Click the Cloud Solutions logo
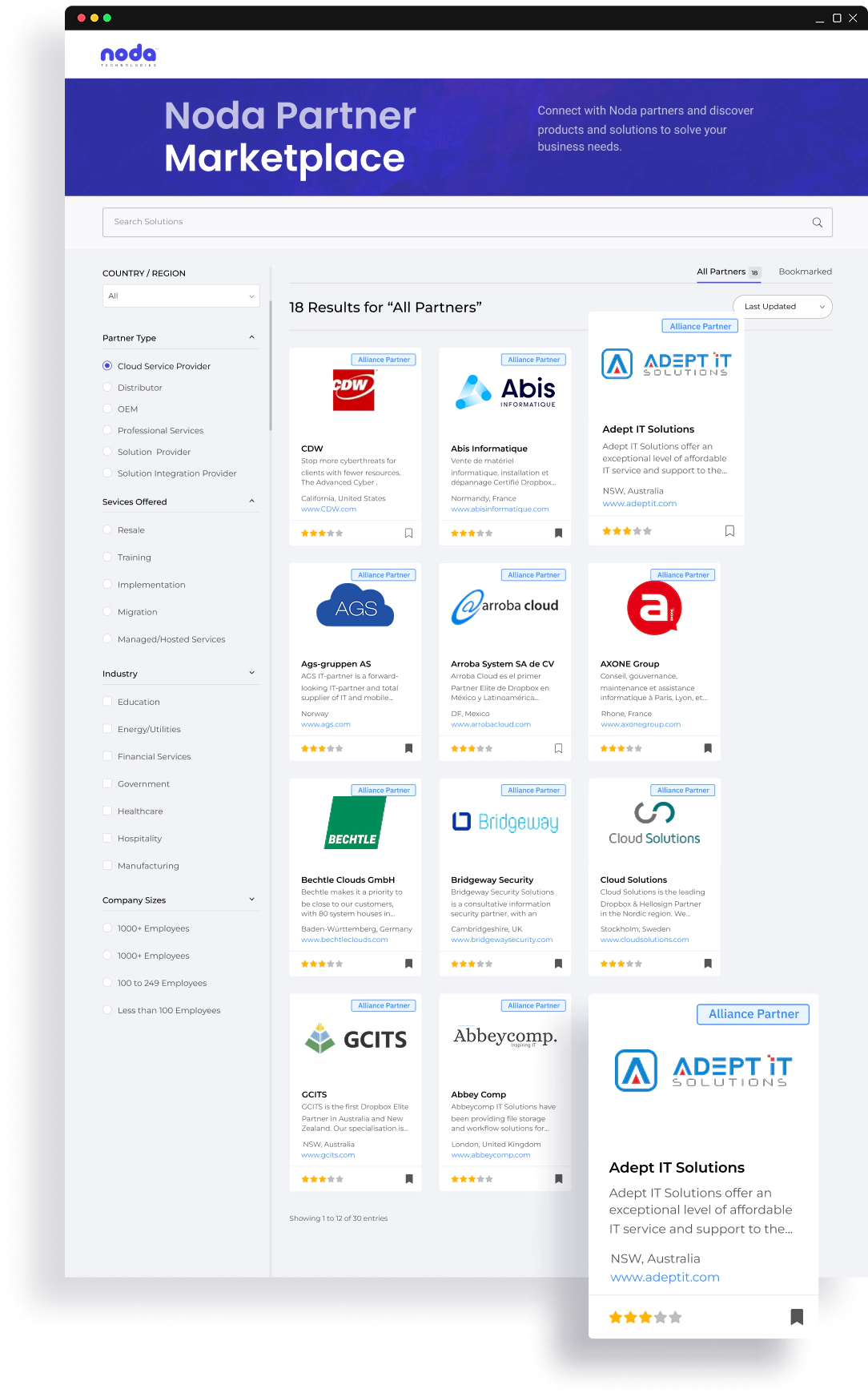This screenshot has height=1397, width=868. [654, 823]
